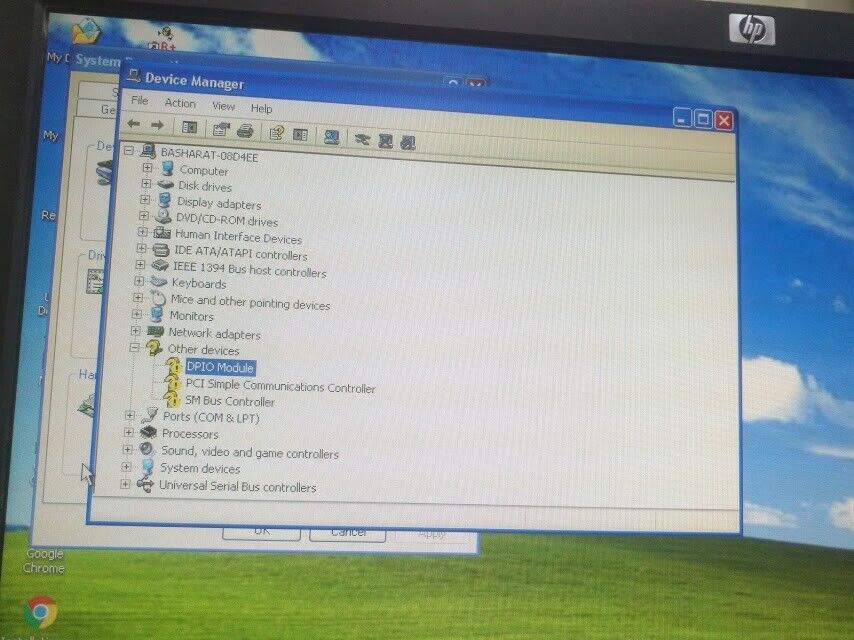Expand the IEEE 1394 Bus host controllers node

pos(140,265)
